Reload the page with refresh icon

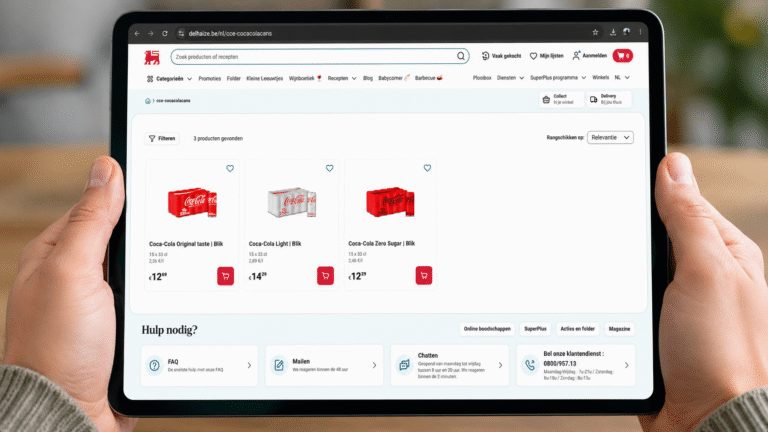pyautogui.click(x=165, y=33)
